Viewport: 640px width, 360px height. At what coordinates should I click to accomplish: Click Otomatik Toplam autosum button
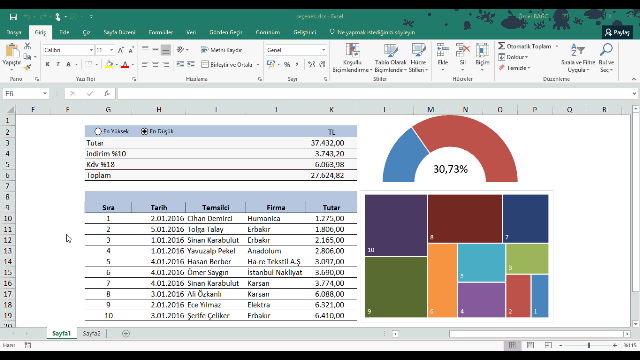click(x=524, y=46)
